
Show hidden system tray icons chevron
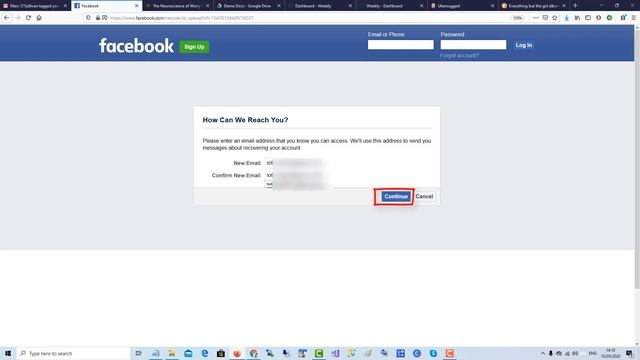[542, 353]
